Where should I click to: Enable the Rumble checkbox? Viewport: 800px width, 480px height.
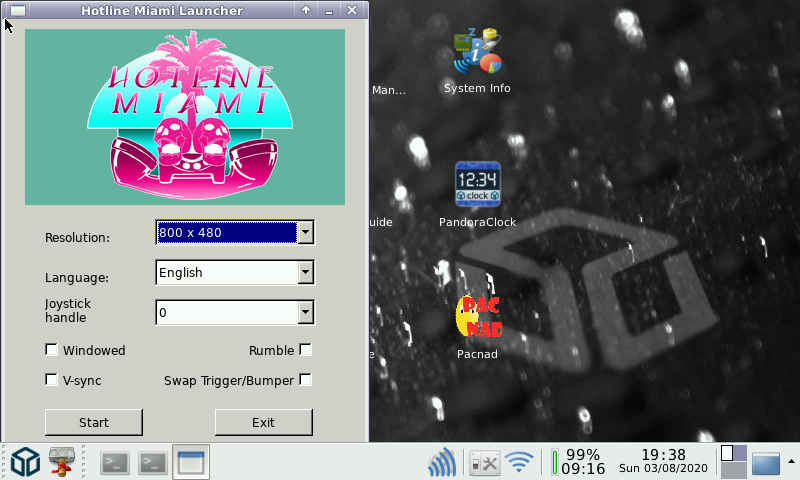(306, 350)
